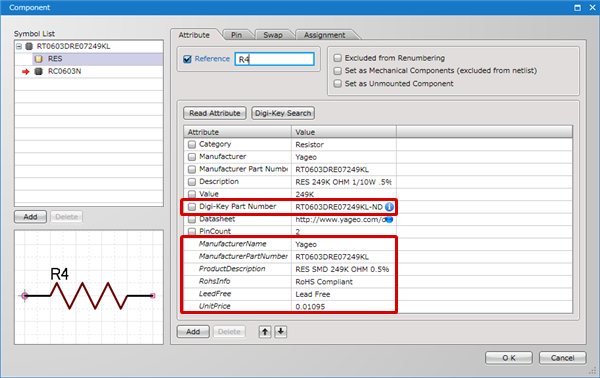
Task: Select the RC0603N footprint row
Action: (x=89, y=72)
